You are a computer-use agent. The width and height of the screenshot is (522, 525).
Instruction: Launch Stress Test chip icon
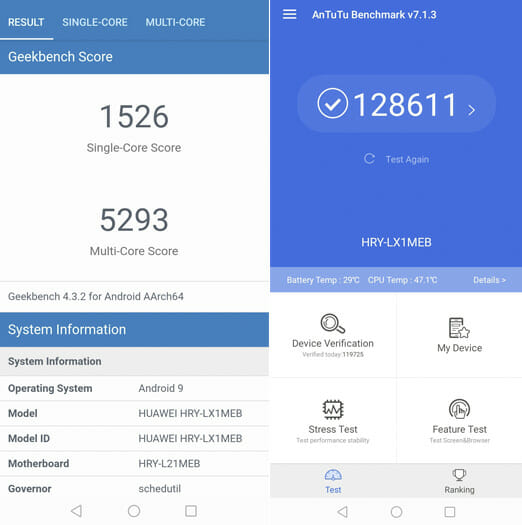tap(333, 409)
